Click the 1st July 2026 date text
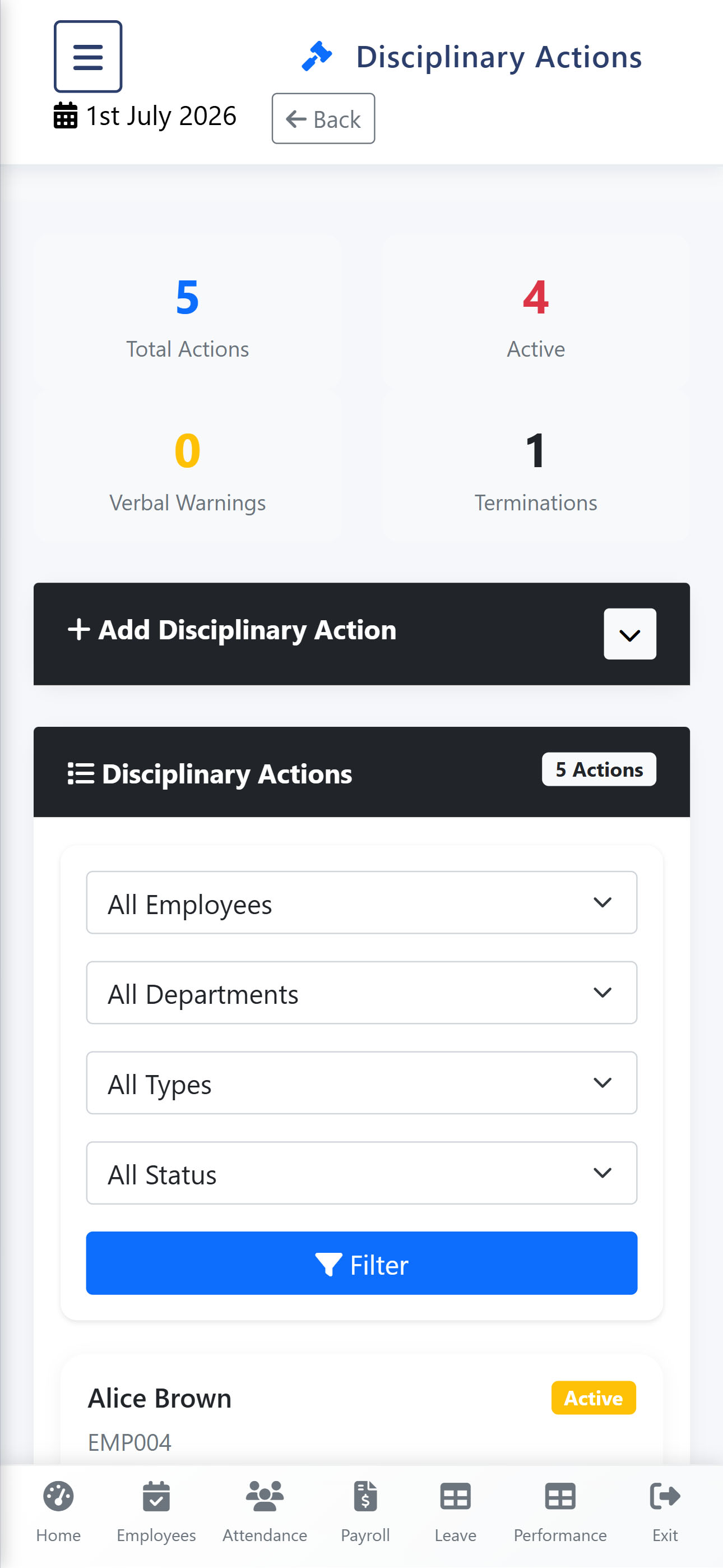This screenshot has width=723, height=1568. pyautogui.click(x=161, y=116)
